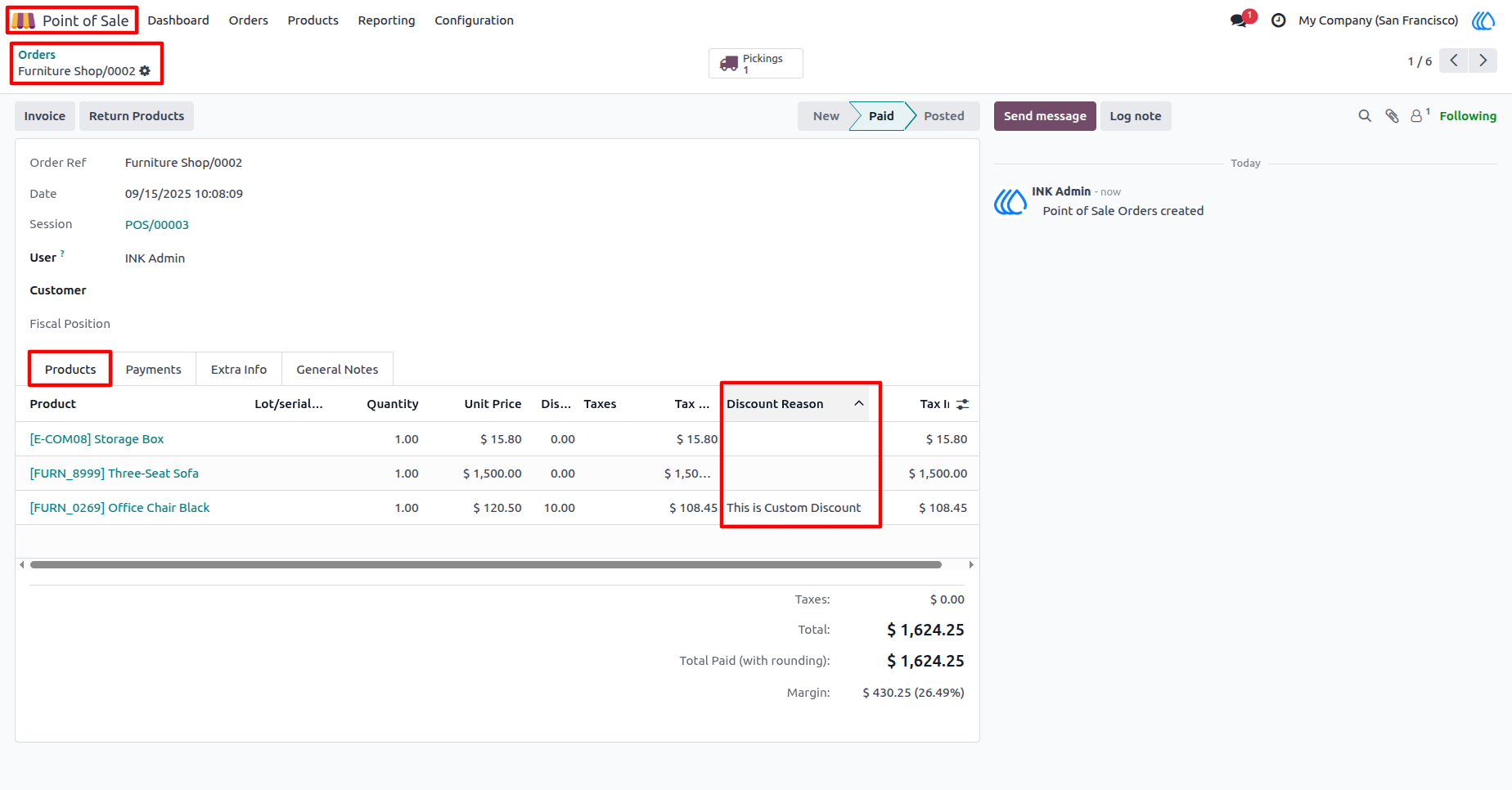Switch to the Extra Info tab
The image size is (1512, 790).
pyautogui.click(x=239, y=370)
